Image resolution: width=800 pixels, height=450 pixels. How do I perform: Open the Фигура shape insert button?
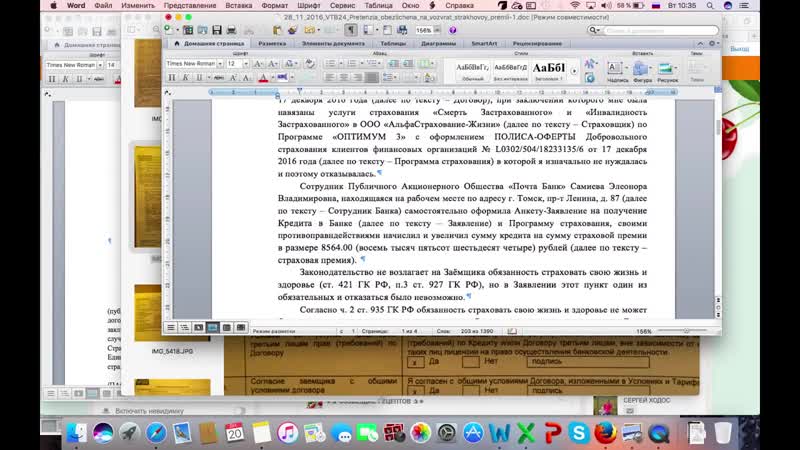coord(642,71)
